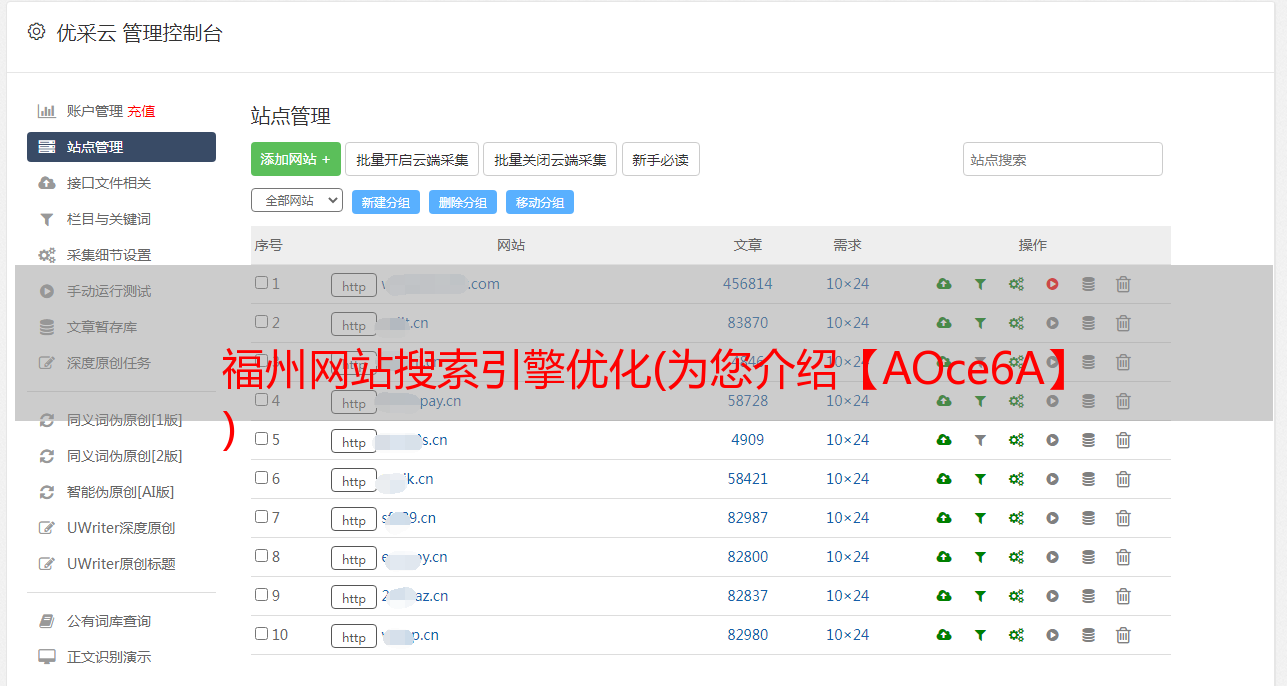The height and width of the screenshot is (686, 1287).
Task: Click the red play icon in row 1
Action: coord(1052,284)
